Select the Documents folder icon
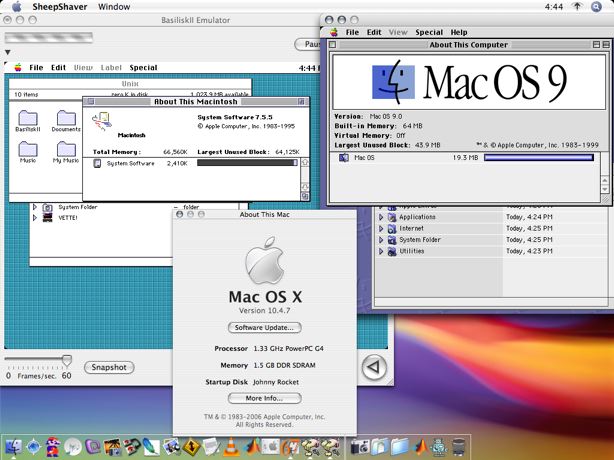 click(66, 118)
